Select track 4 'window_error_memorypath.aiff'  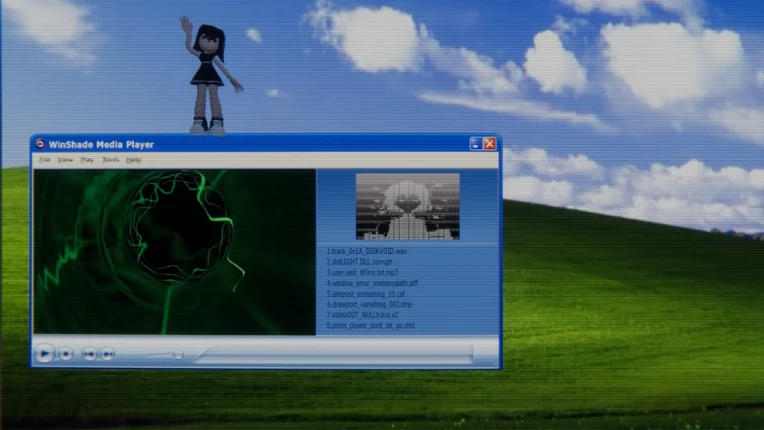click(x=372, y=283)
